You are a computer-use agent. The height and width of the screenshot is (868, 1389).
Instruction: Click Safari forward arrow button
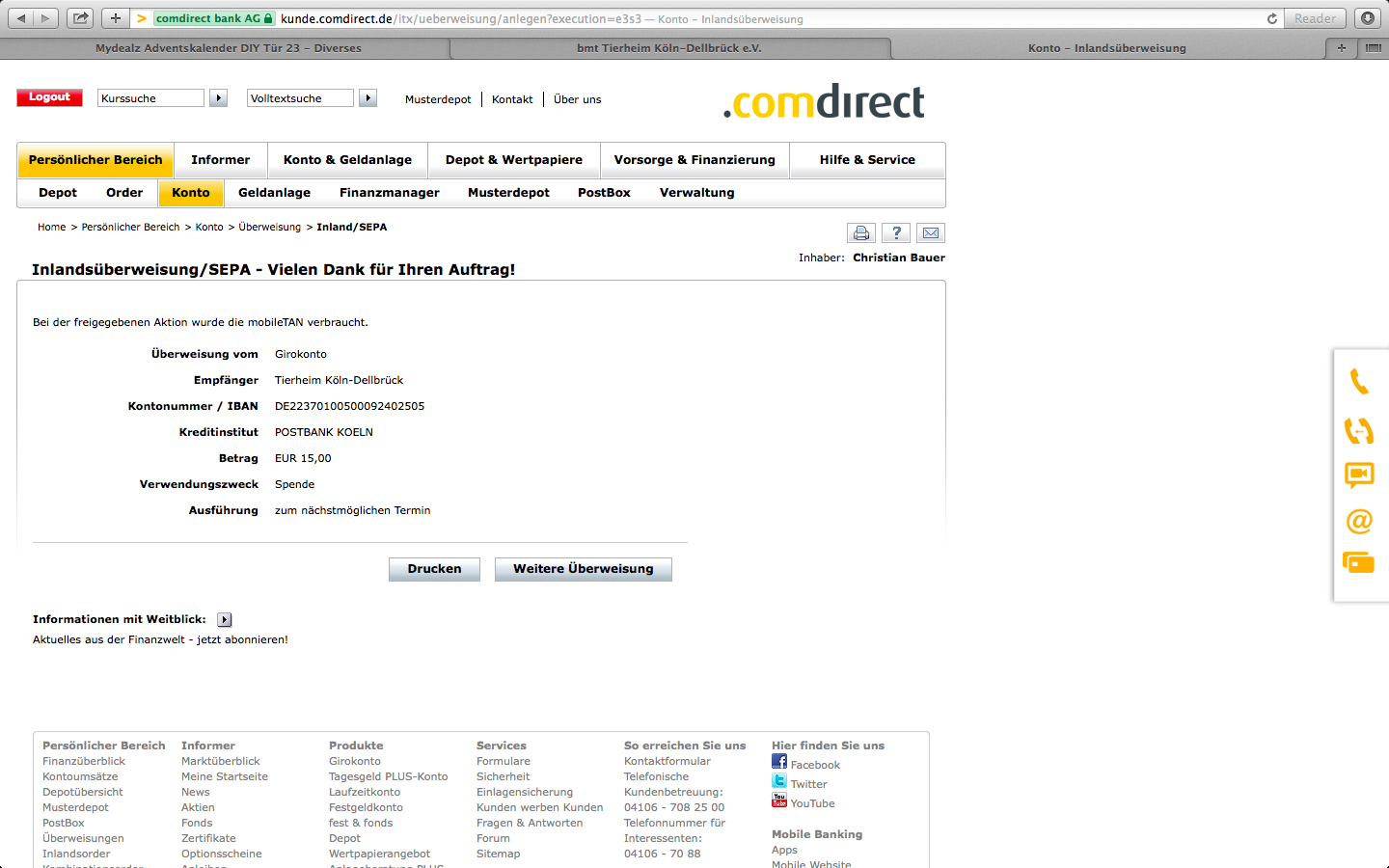coord(45,18)
